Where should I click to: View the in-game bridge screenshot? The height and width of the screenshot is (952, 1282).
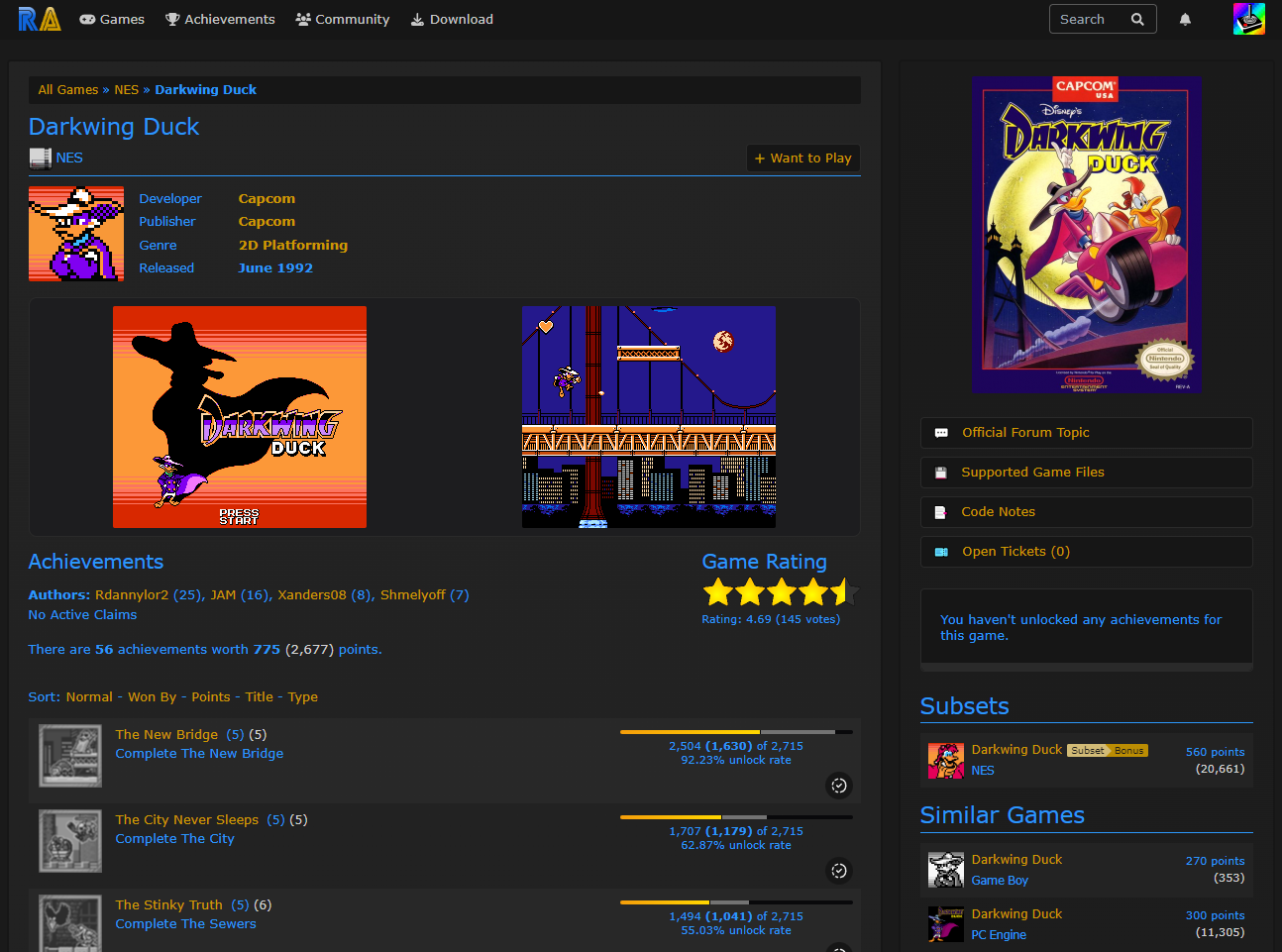pyautogui.click(x=649, y=417)
